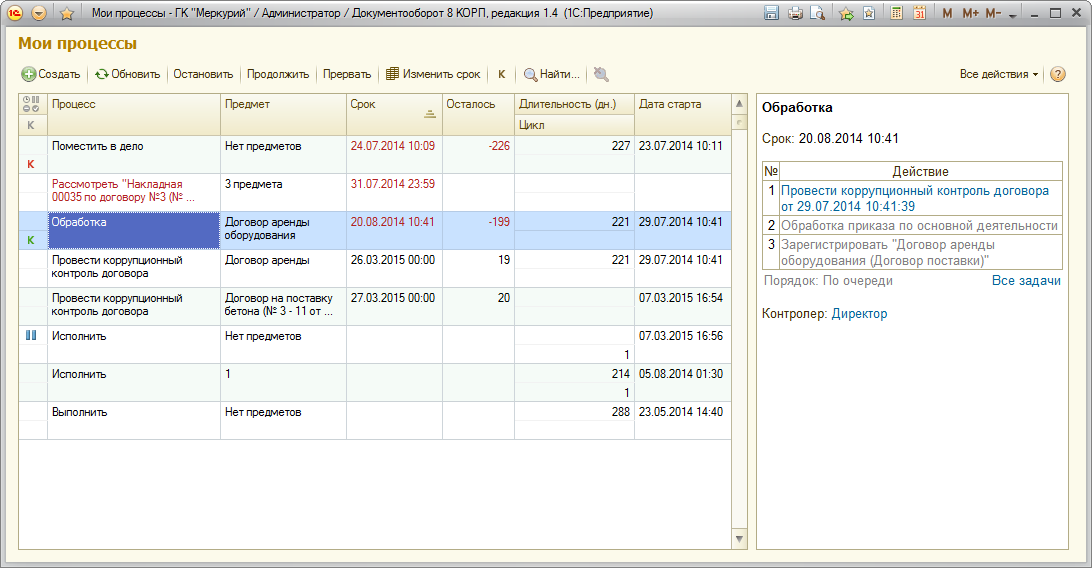The image size is (1092, 568).
Task: Click the M+ memory button
Action: click(970, 13)
